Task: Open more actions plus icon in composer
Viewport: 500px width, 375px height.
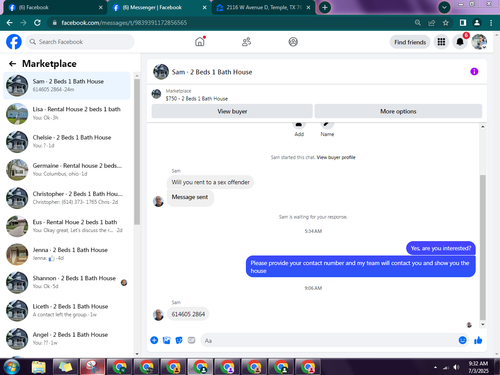Action: tap(154, 340)
